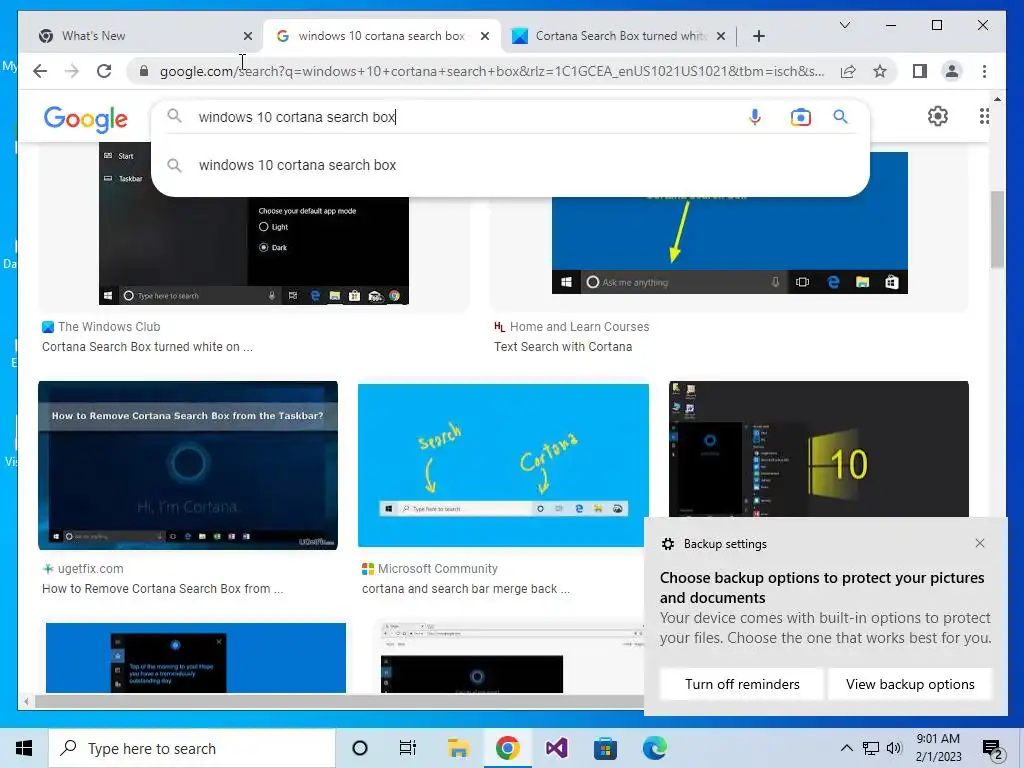1024x768 pixels.
Task: Click View backup options button
Action: [910, 684]
